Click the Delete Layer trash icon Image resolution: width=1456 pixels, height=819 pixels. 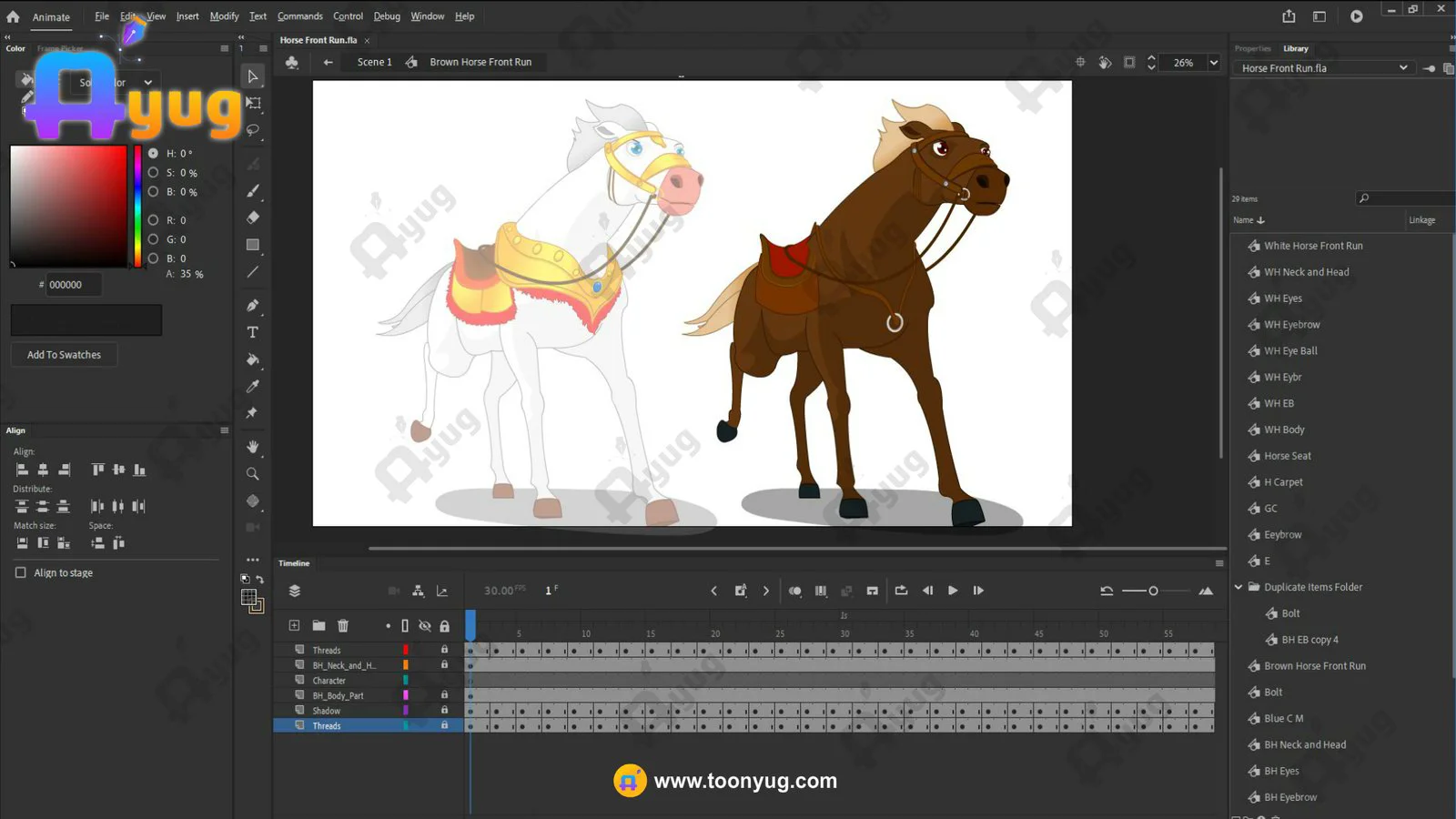(343, 626)
